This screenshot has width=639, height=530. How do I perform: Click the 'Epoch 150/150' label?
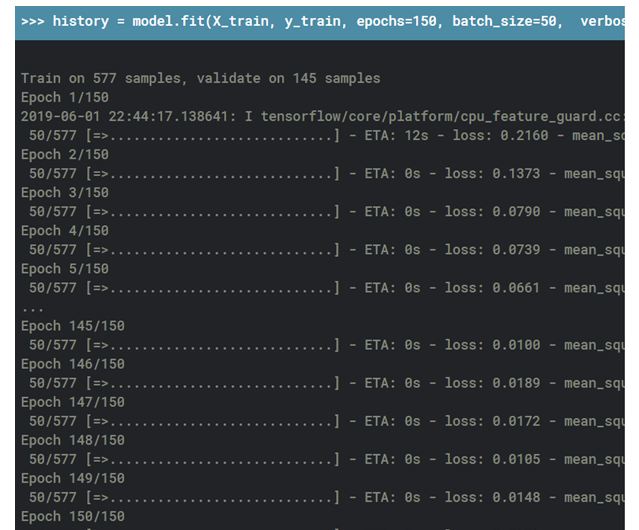tap(72, 516)
